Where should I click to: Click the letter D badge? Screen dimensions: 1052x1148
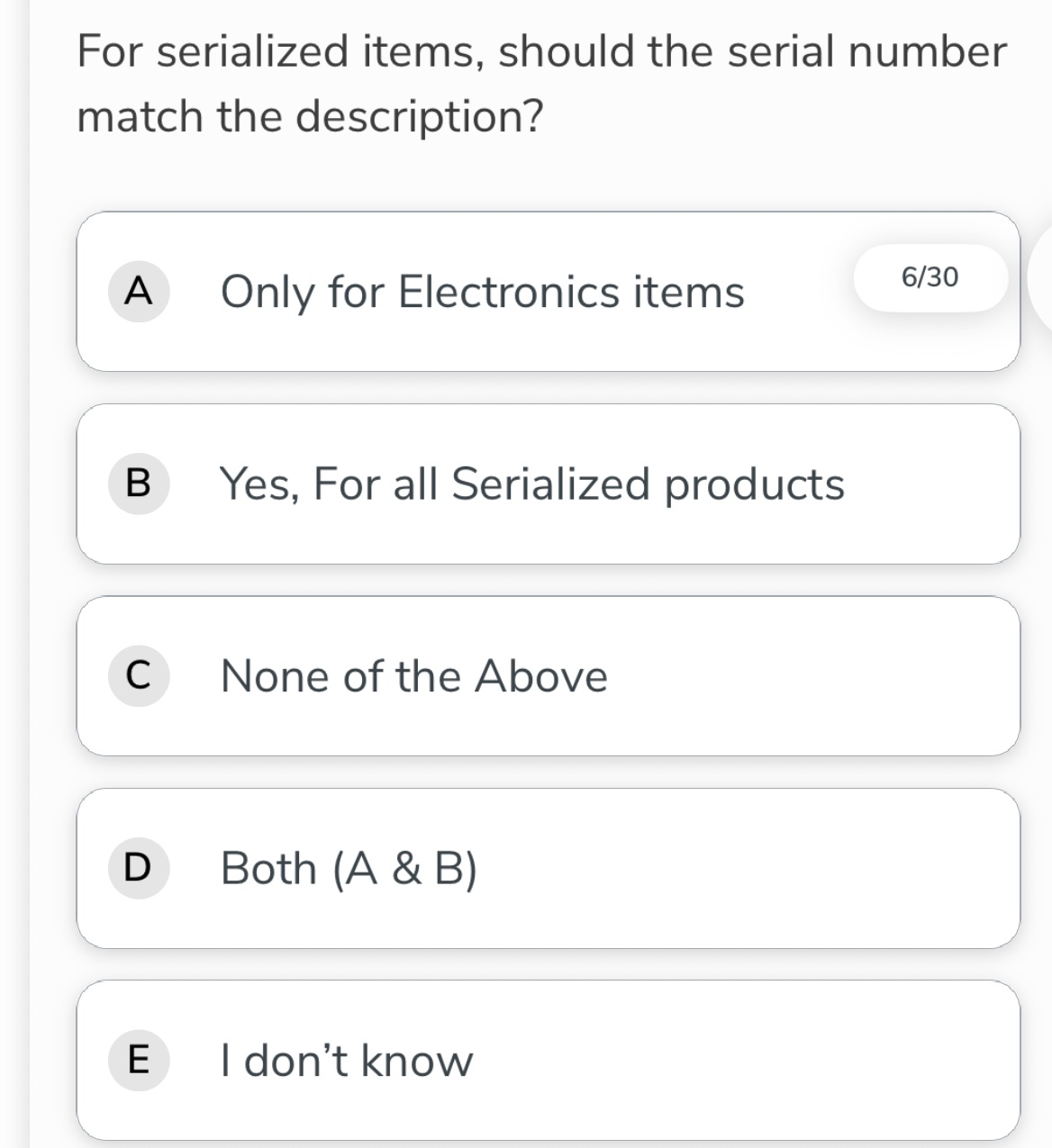[138, 868]
